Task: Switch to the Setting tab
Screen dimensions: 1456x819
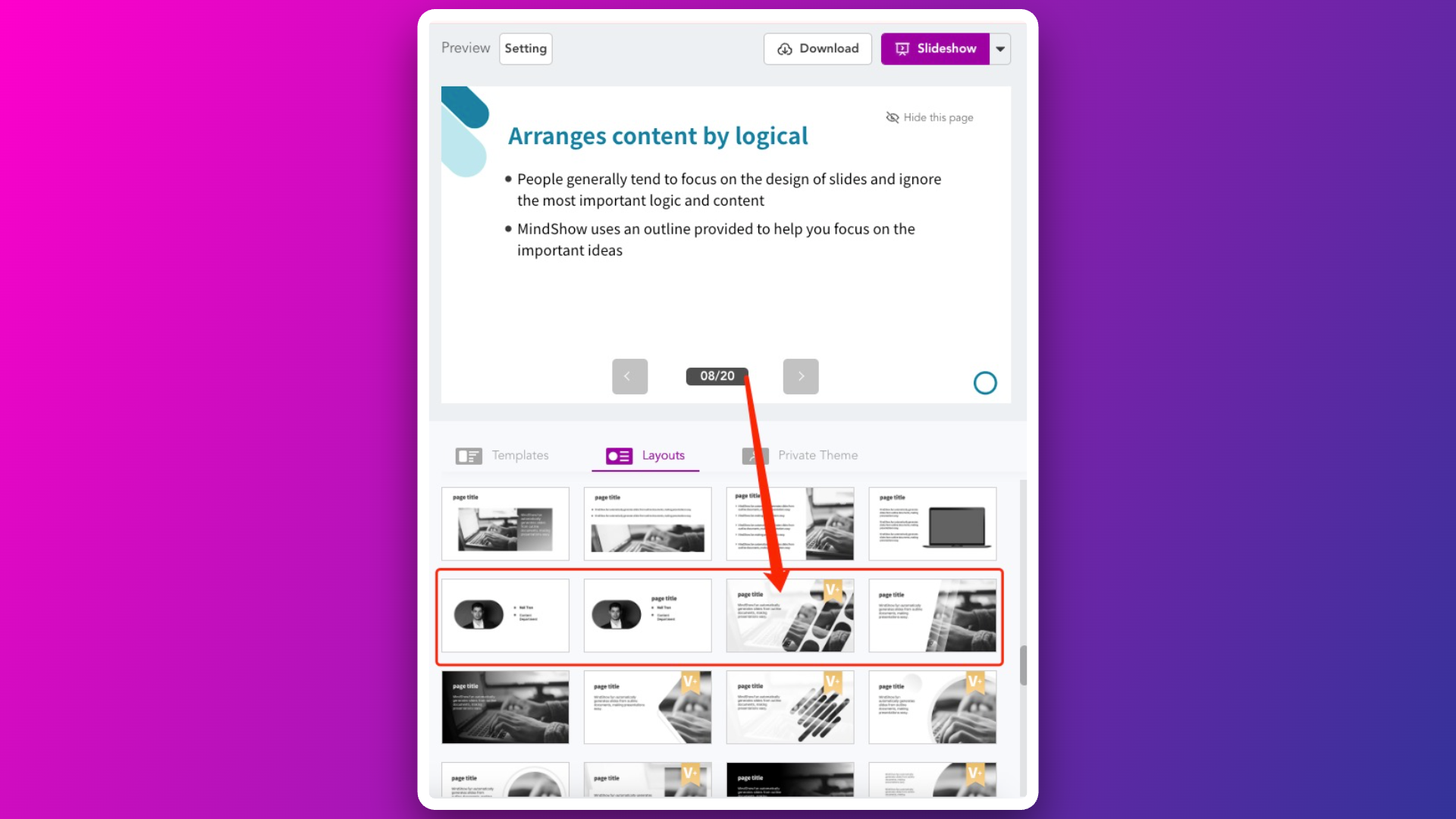Action: [525, 47]
